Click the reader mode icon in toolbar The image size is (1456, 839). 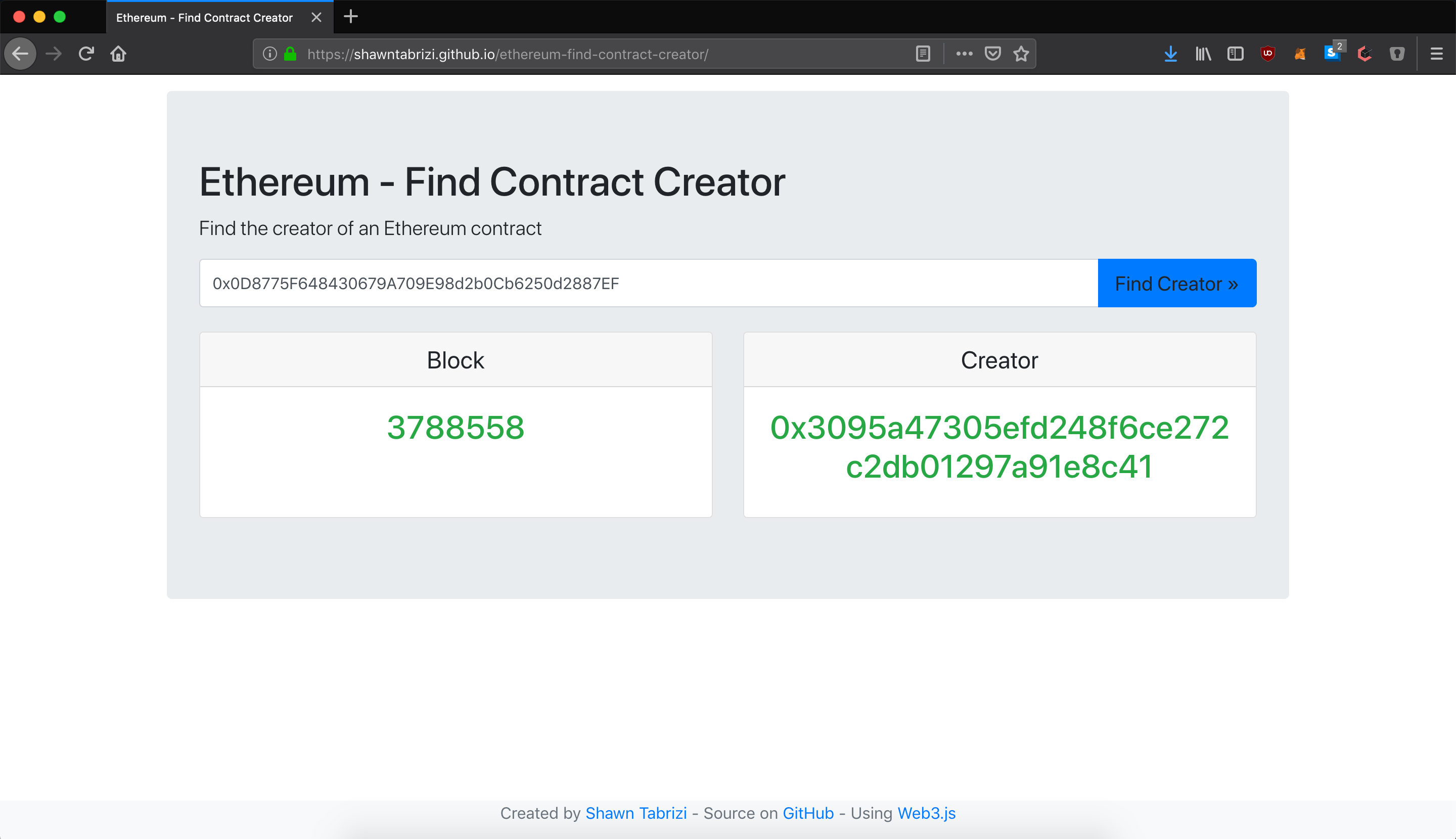coord(922,54)
